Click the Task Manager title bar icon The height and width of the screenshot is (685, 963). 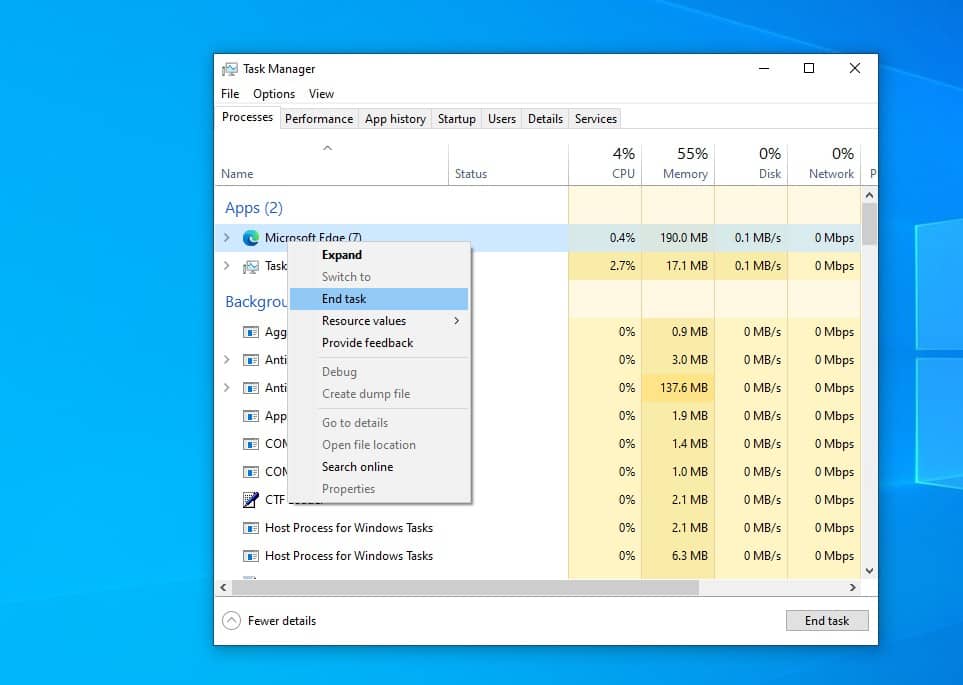click(230, 69)
